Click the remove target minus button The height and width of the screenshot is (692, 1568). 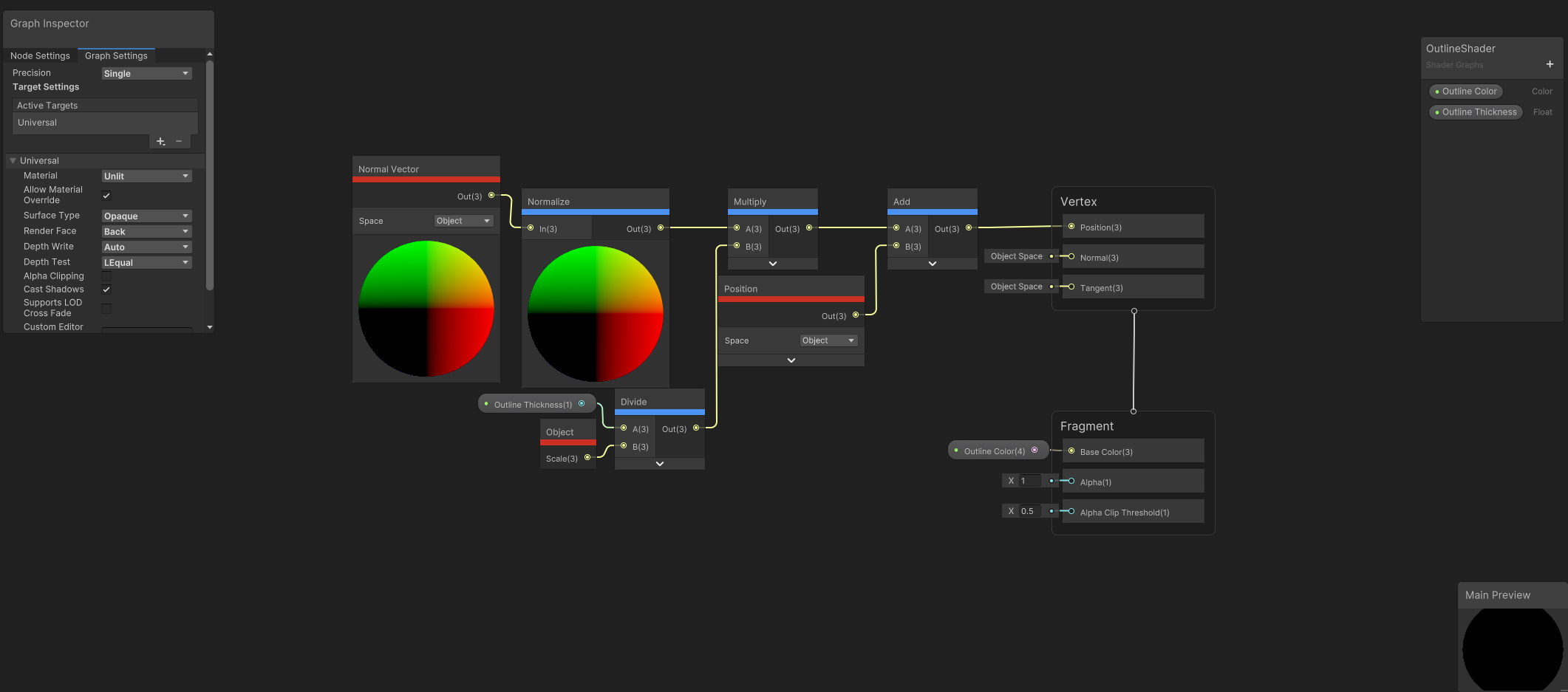point(179,141)
